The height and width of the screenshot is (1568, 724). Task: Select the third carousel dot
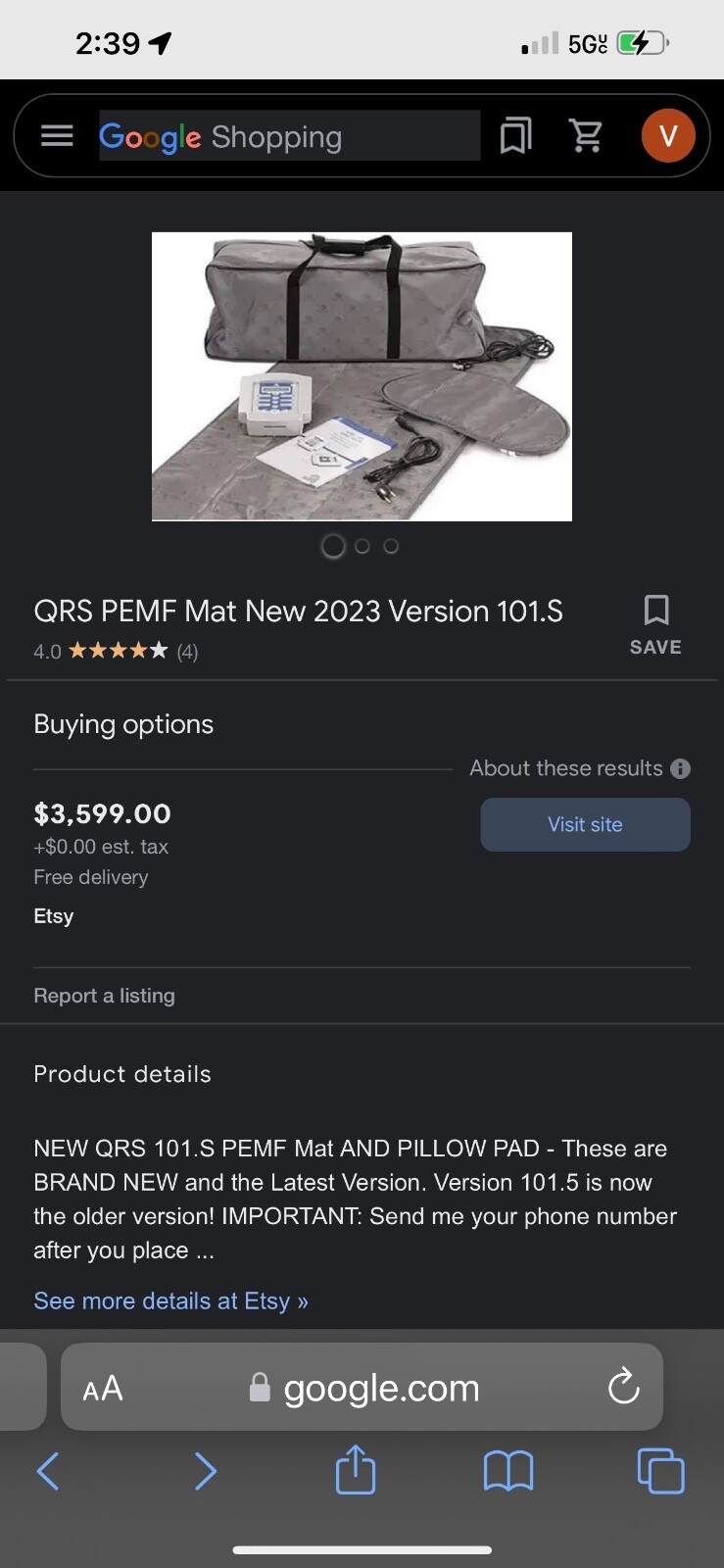391,545
